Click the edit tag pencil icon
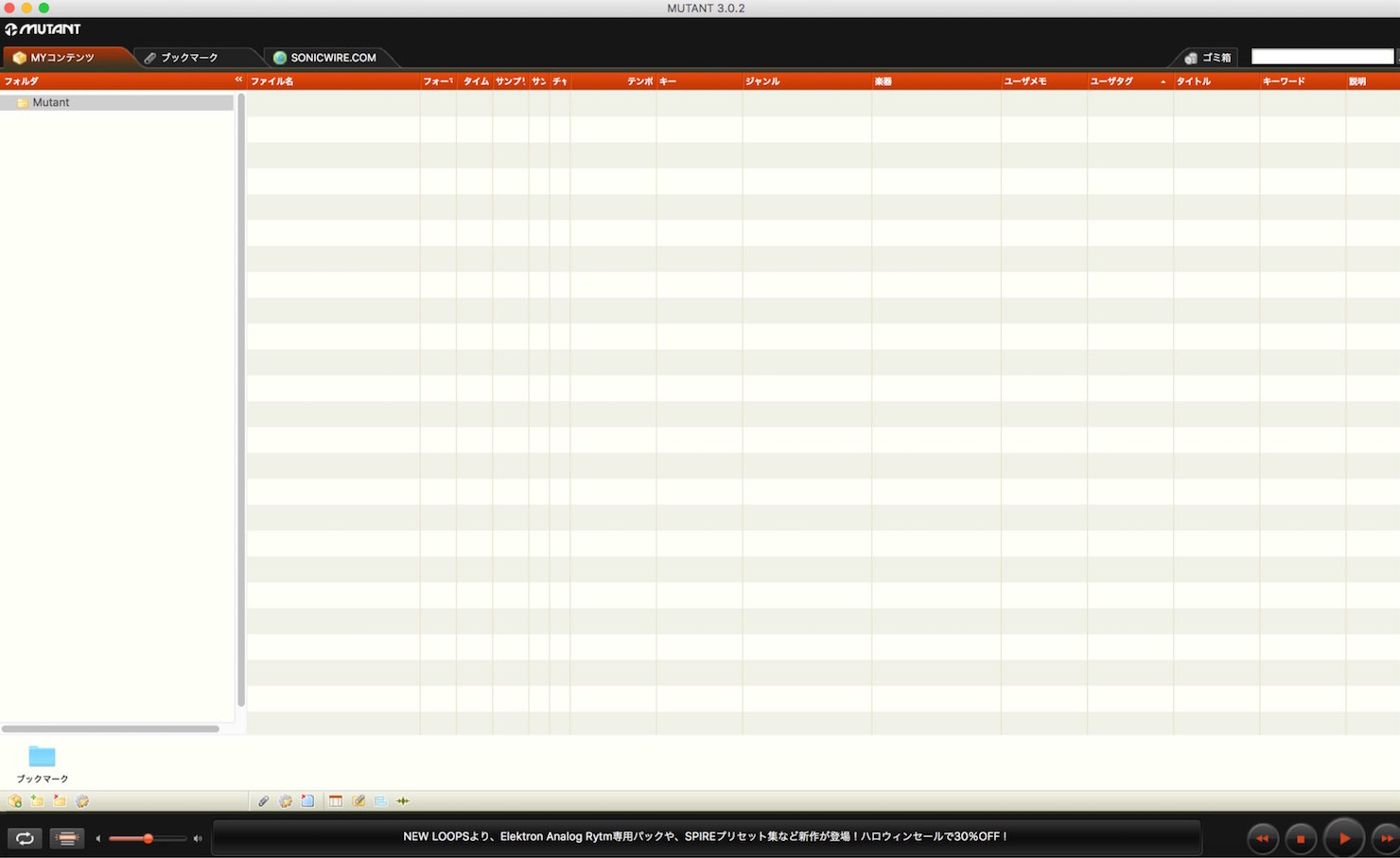This screenshot has width=1400, height=858. [x=359, y=801]
